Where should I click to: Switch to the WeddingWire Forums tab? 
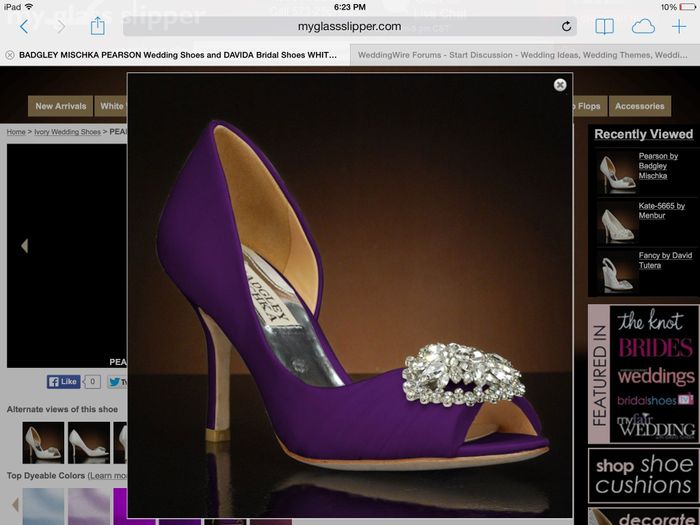coord(525,55)
